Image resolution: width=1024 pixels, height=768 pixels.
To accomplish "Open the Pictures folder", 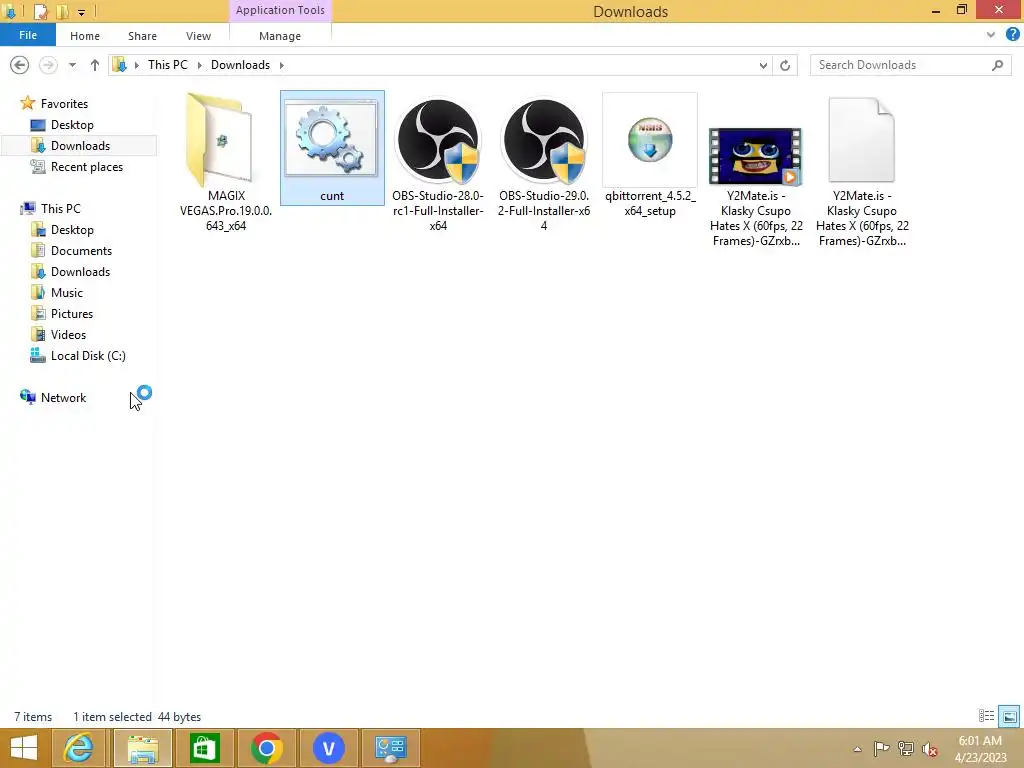I will [72, 313].
